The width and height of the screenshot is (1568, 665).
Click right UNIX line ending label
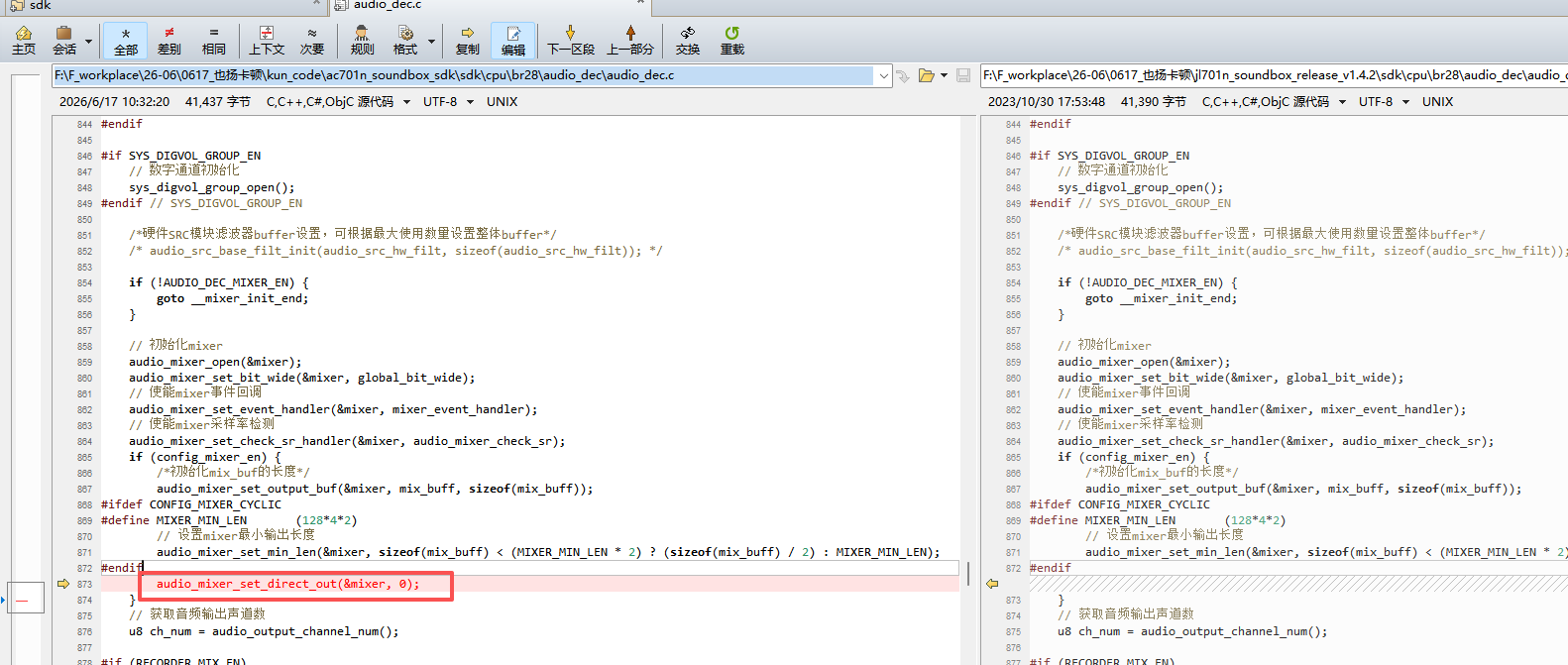(1438, 102)
